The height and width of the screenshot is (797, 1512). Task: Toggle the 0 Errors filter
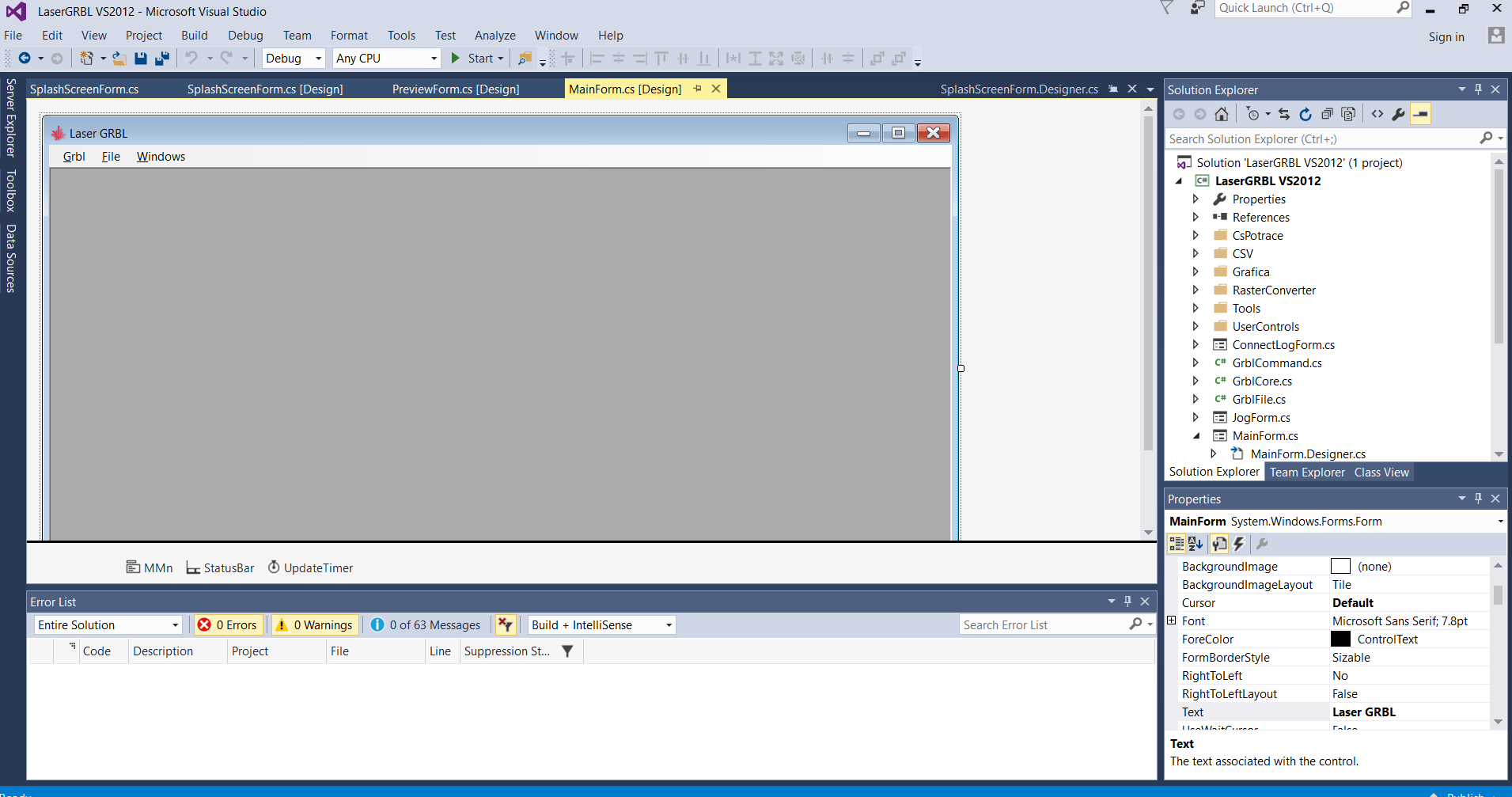pyautogui.click(x=228, y=625)
